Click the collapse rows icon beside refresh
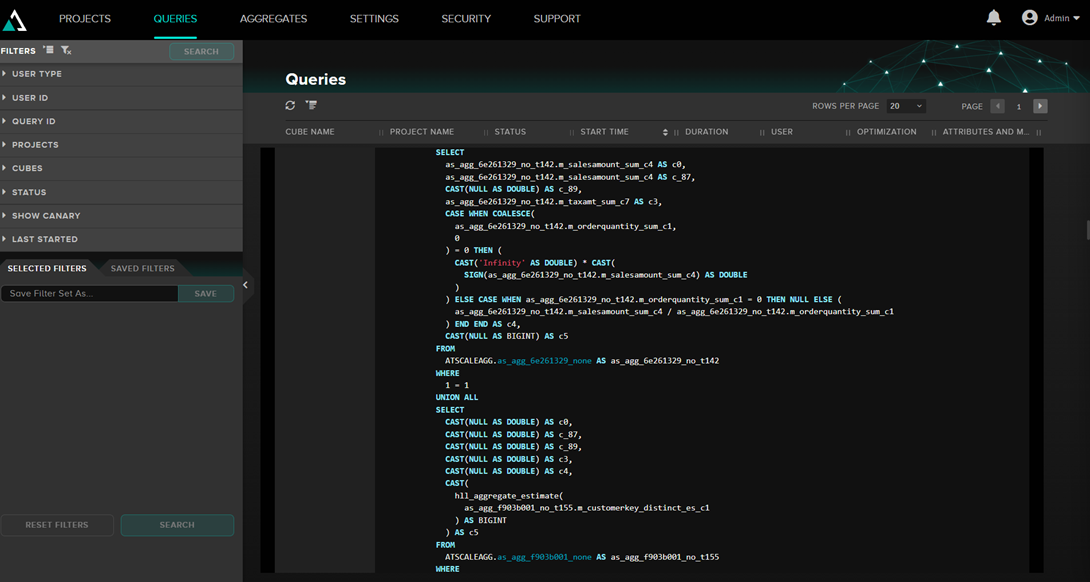This screenshot has height=582, width=1090. pos(311,105)
